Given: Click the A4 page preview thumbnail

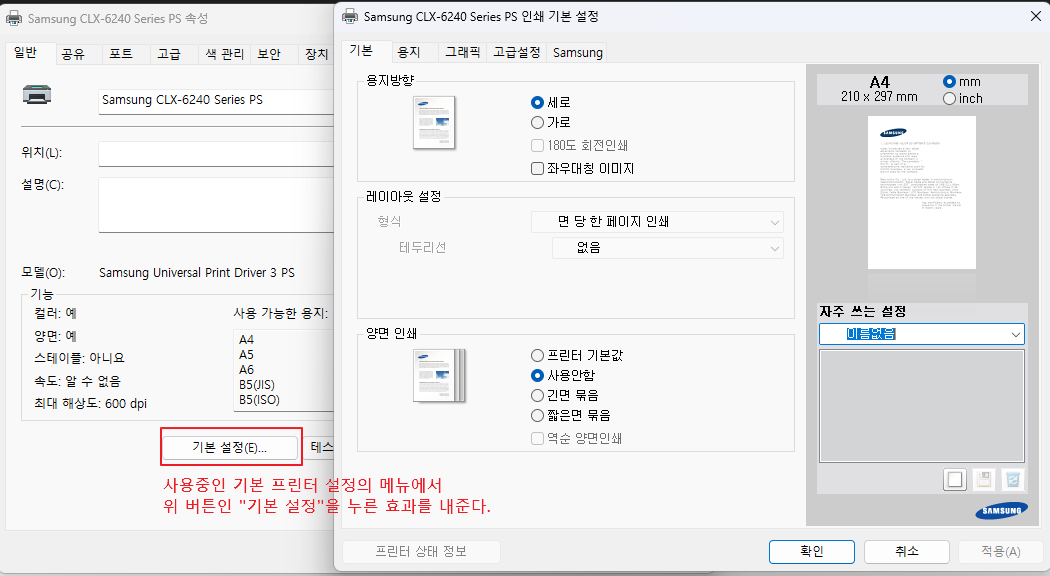Looking at the screenshot, I should pos(921,193).
